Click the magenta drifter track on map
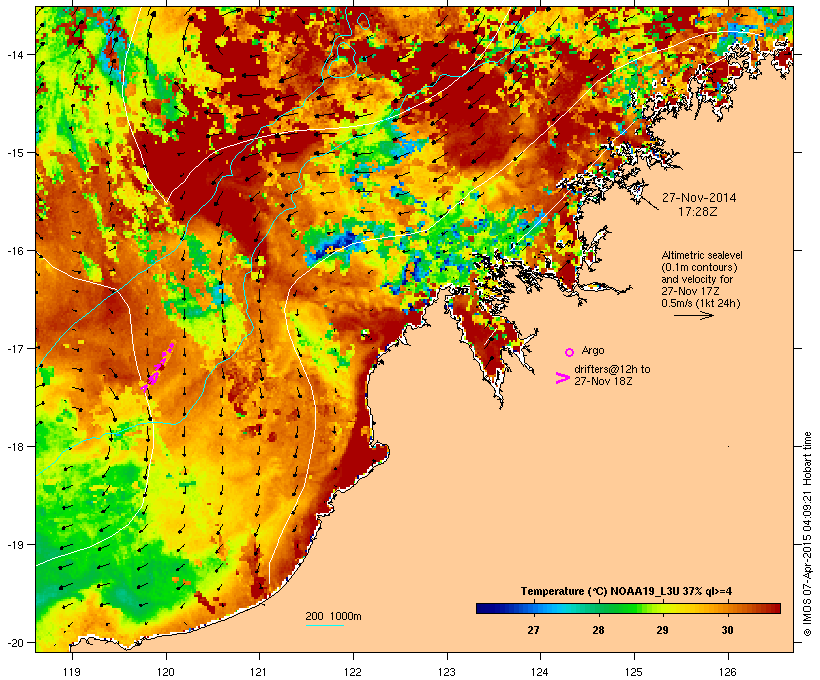820x680 pixels. (157, 367)
